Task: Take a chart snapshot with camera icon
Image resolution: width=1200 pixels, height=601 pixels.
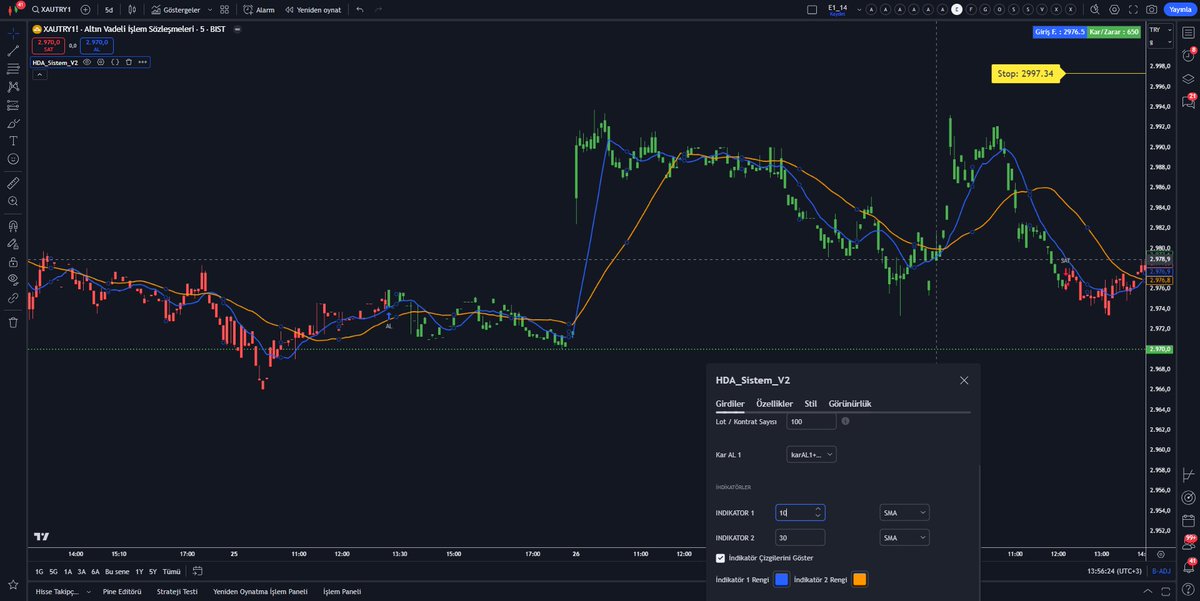Action: point(1153,9)
